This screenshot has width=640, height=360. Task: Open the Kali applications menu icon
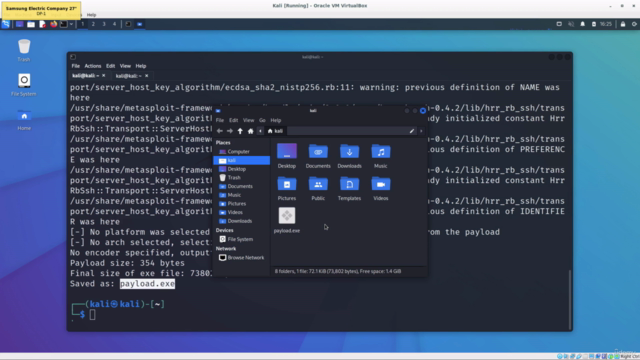(x=6, y=24)
